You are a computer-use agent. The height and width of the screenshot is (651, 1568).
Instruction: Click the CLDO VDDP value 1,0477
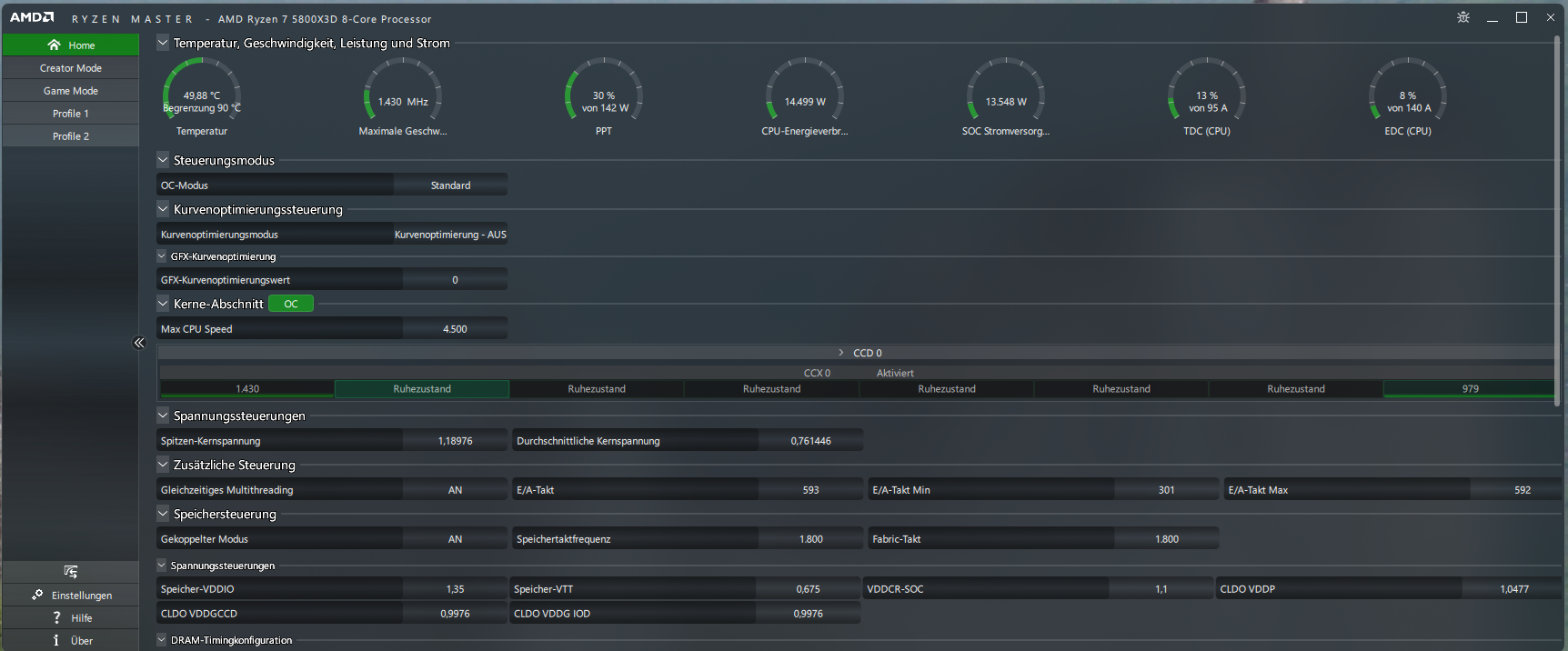click(1513, 589)
